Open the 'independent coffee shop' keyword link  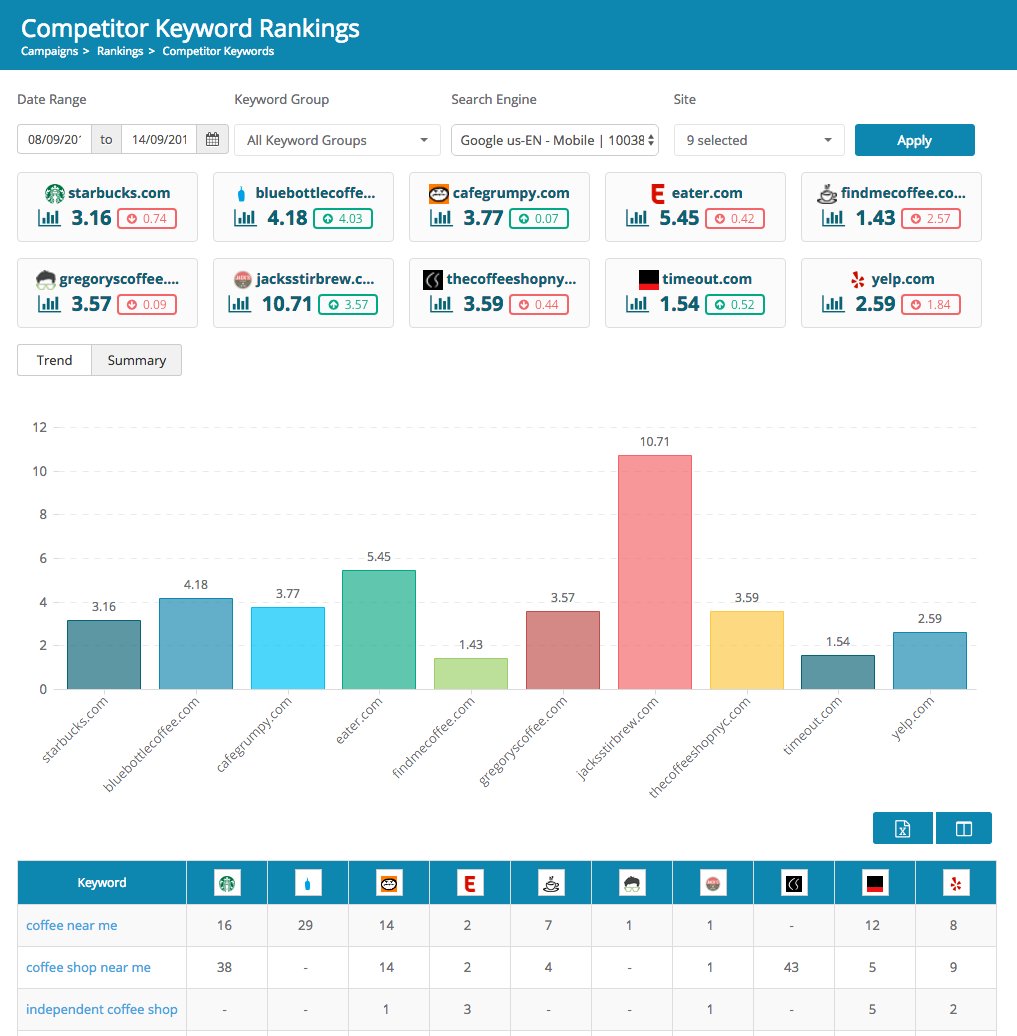[x=102, y=1009]
